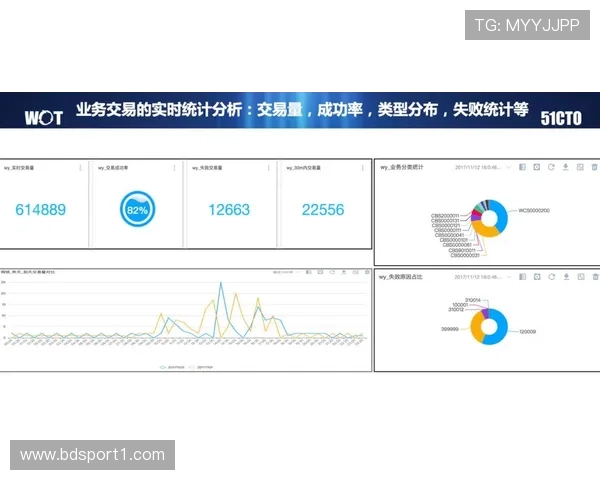Open time range dropdown in wy_业务分类统计 panel
The width and height of the screenshot is (600, 480).
coord(483,167)
